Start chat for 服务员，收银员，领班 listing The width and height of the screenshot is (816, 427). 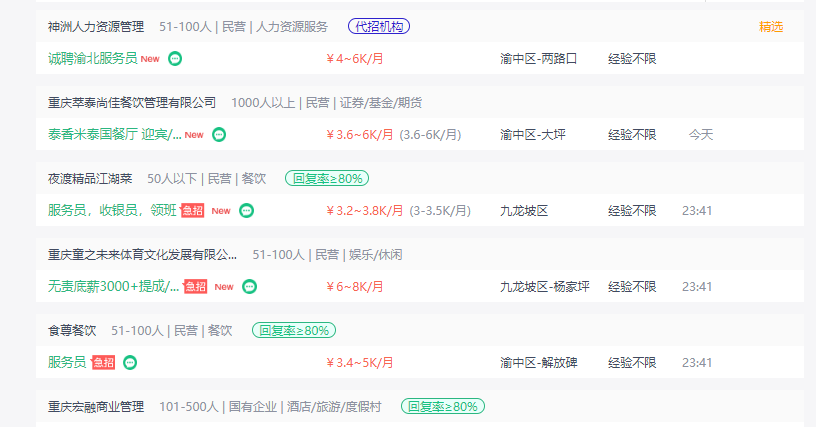[246, 211]
